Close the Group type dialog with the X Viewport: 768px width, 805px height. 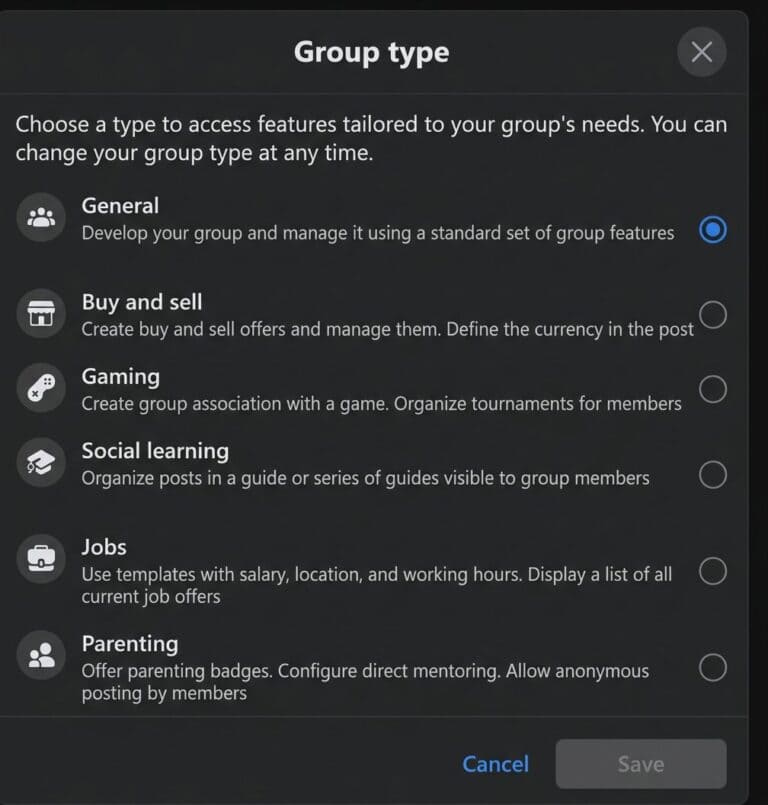click(x=701, y=52)
